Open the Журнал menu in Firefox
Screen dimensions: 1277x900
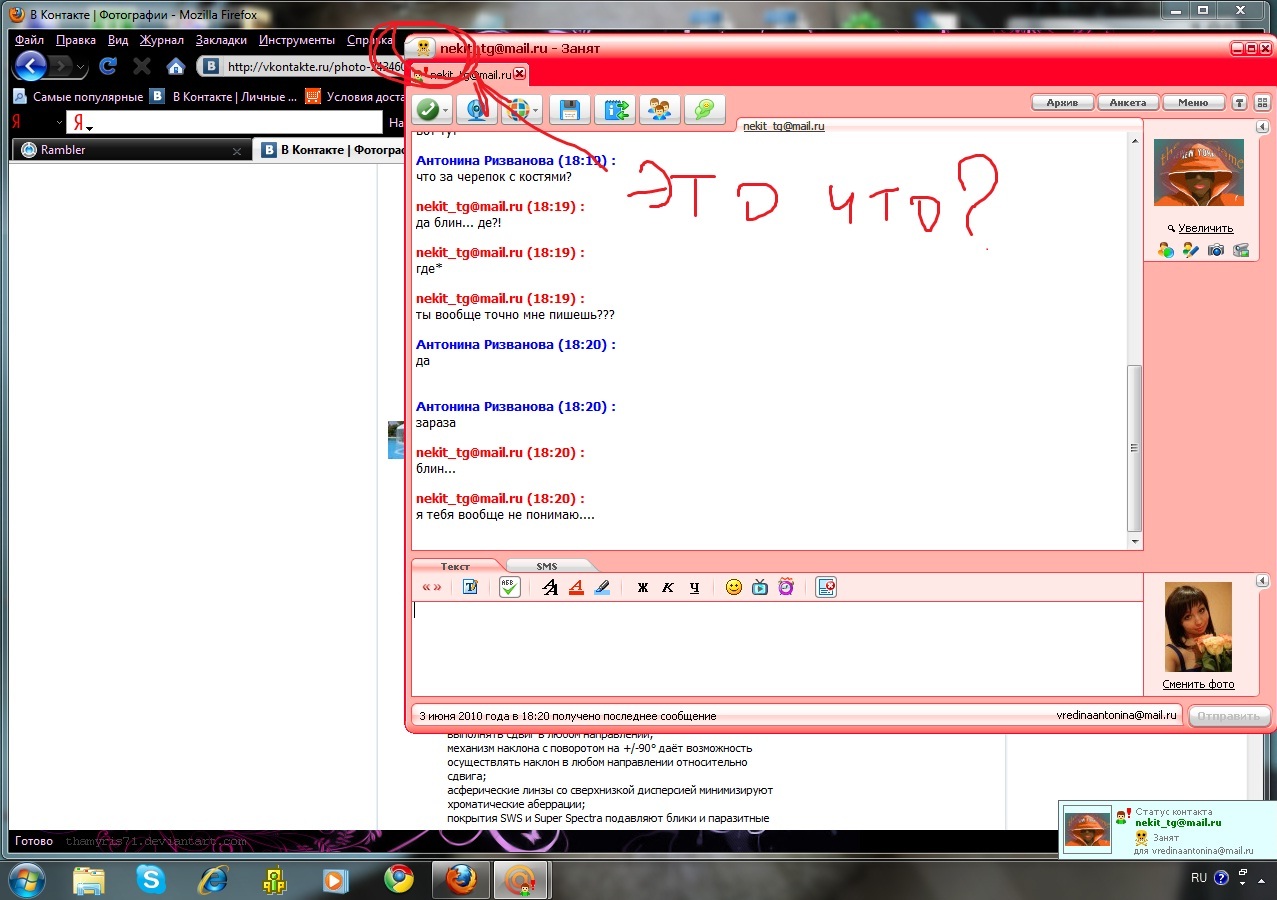click(162, 40)
